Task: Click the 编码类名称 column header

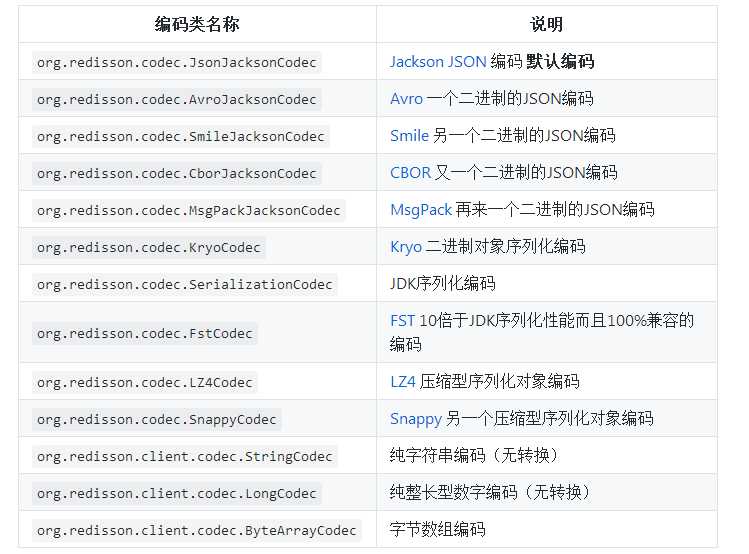Action: pyautogui.click(x=197, y=24)
